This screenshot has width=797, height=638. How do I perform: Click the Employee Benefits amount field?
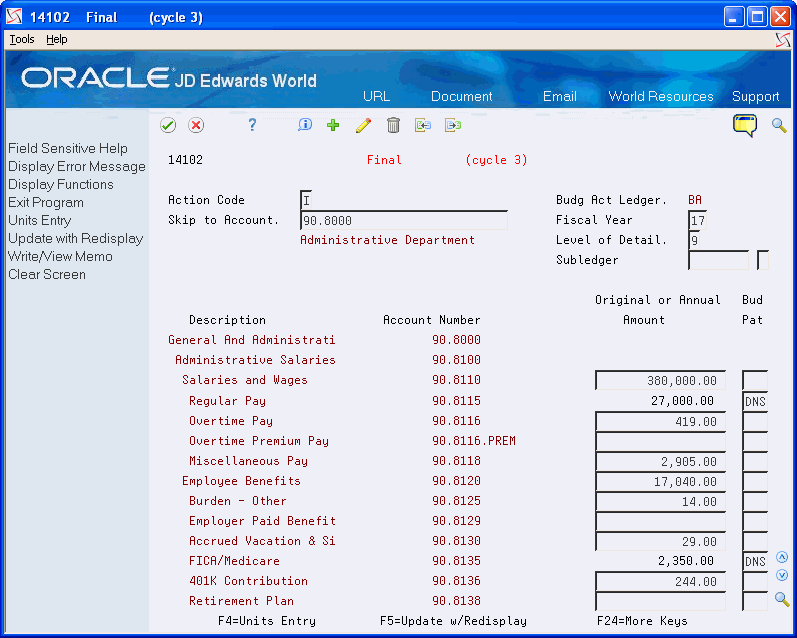coord(660,481)
